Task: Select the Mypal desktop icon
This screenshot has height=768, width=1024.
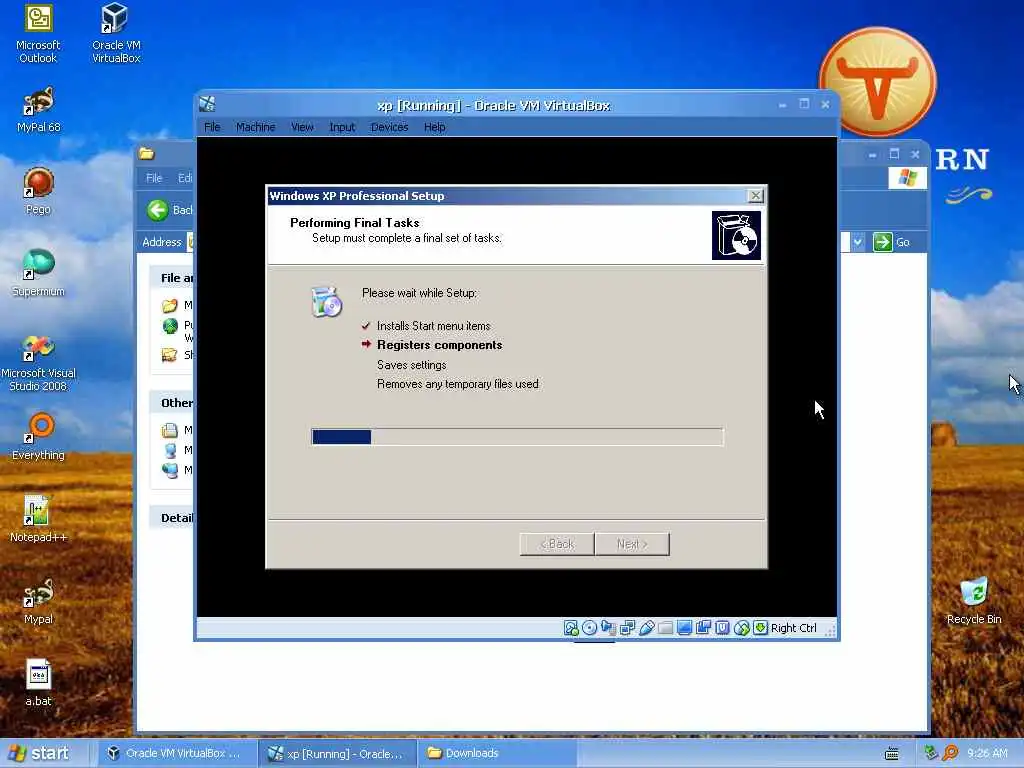Action: pyautogui.click(x=38, y=601)
